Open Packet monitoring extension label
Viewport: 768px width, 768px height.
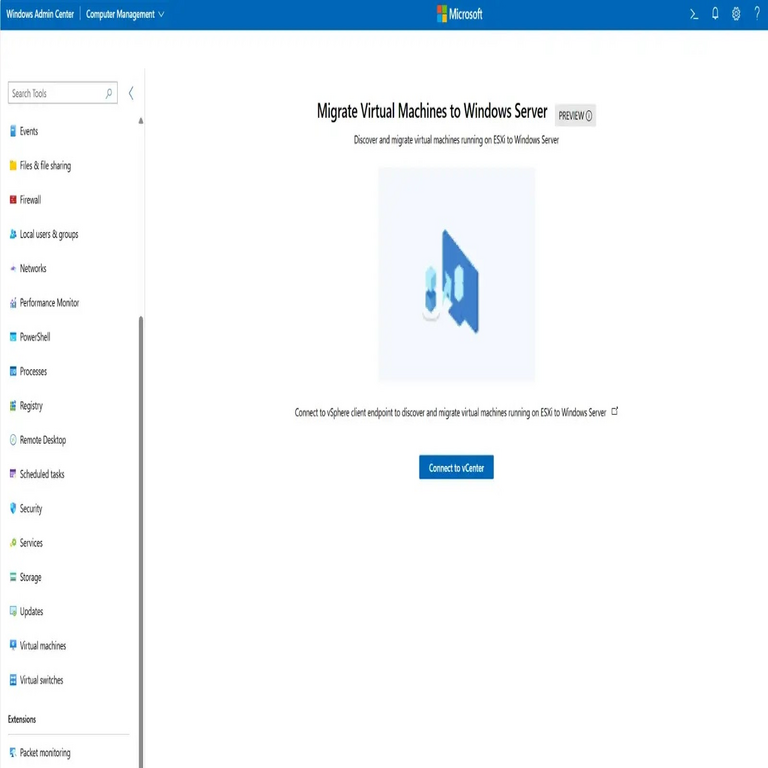[x=45, y=753]
